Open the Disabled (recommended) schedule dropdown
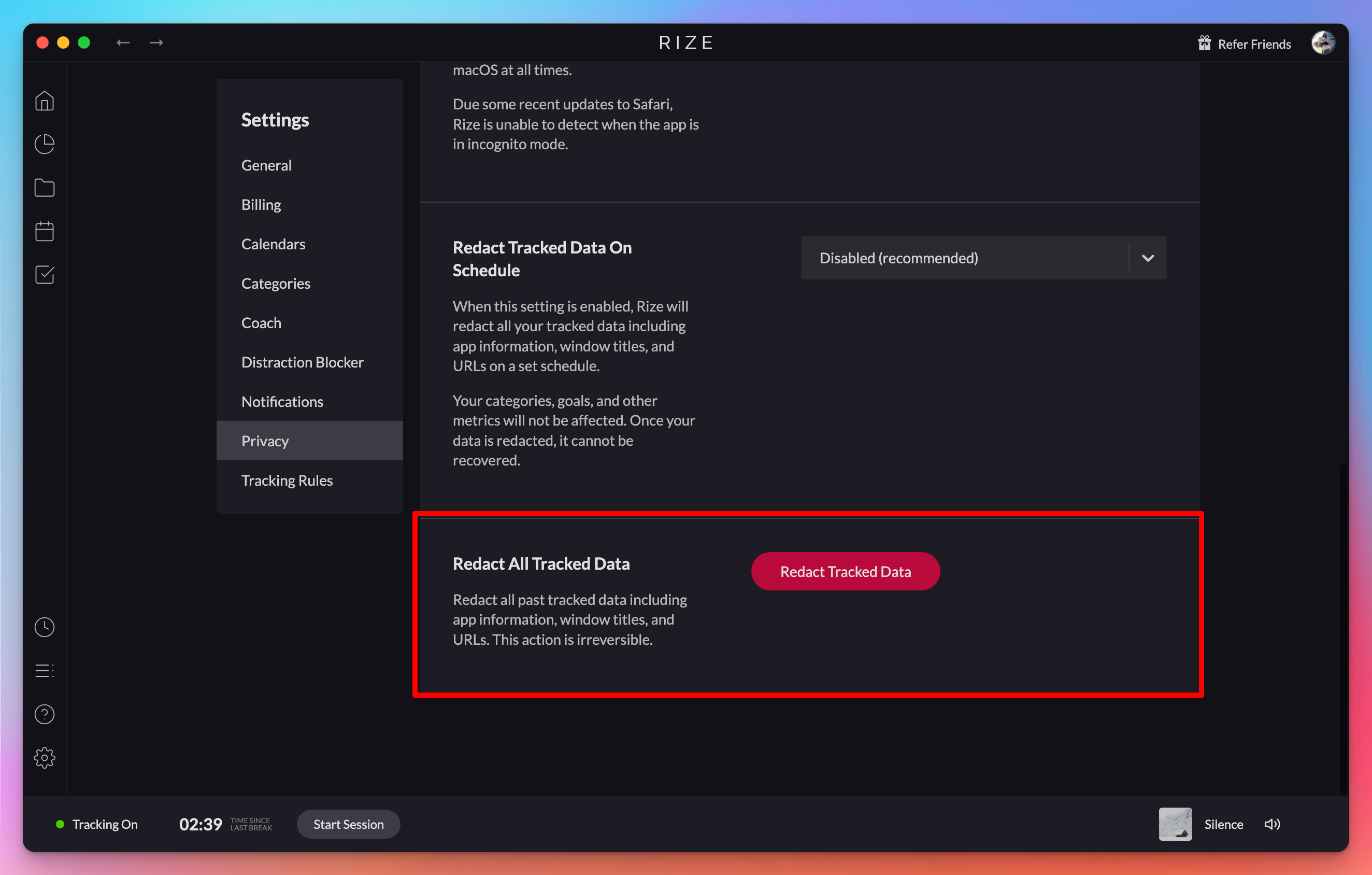The width and height of the screenshot is (1372, 875). [983, 258]
